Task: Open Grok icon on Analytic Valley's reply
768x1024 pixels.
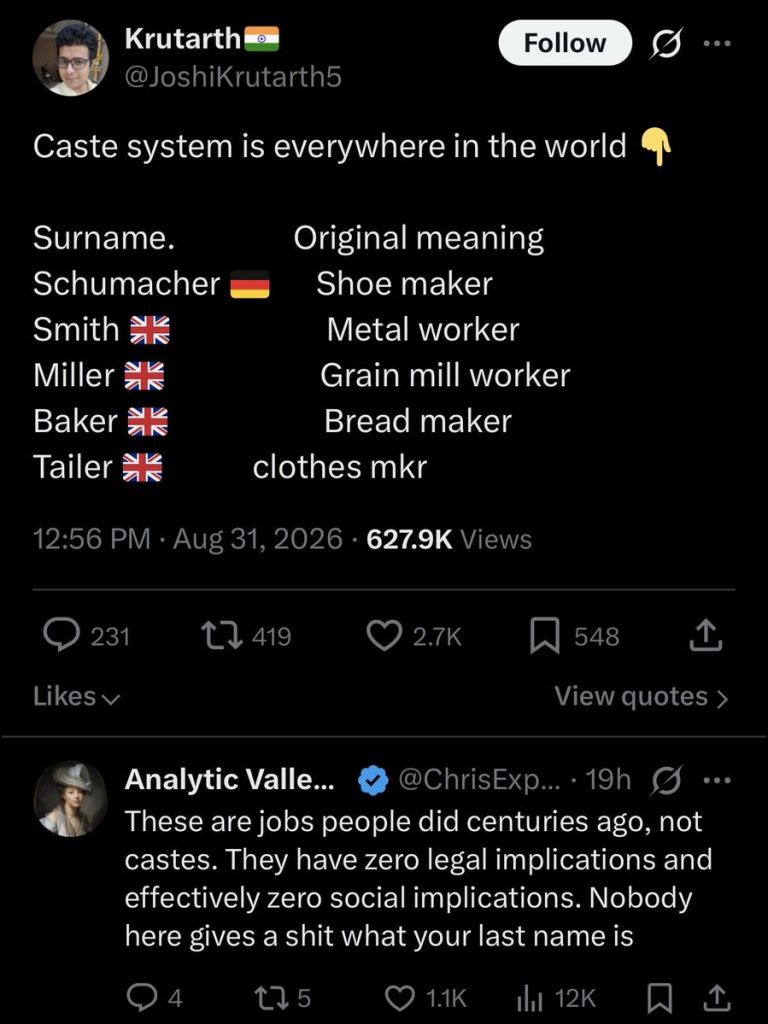Action: (x=665, y=780)
